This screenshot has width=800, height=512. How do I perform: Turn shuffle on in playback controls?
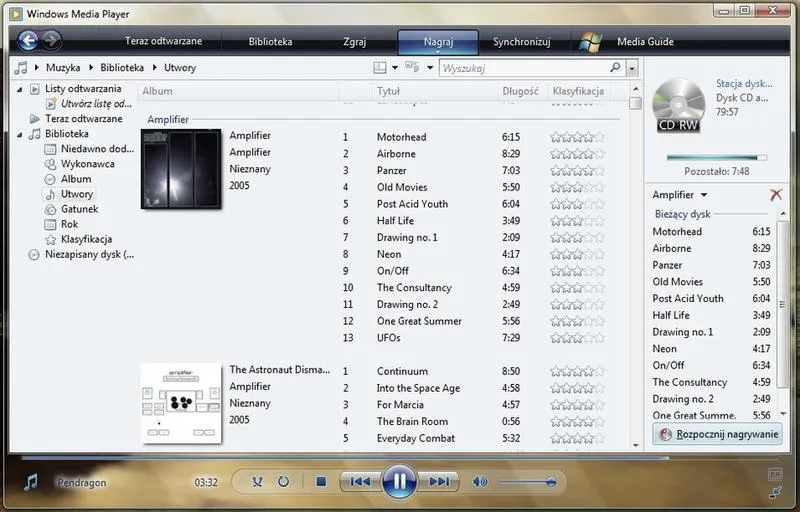point(257,481)
